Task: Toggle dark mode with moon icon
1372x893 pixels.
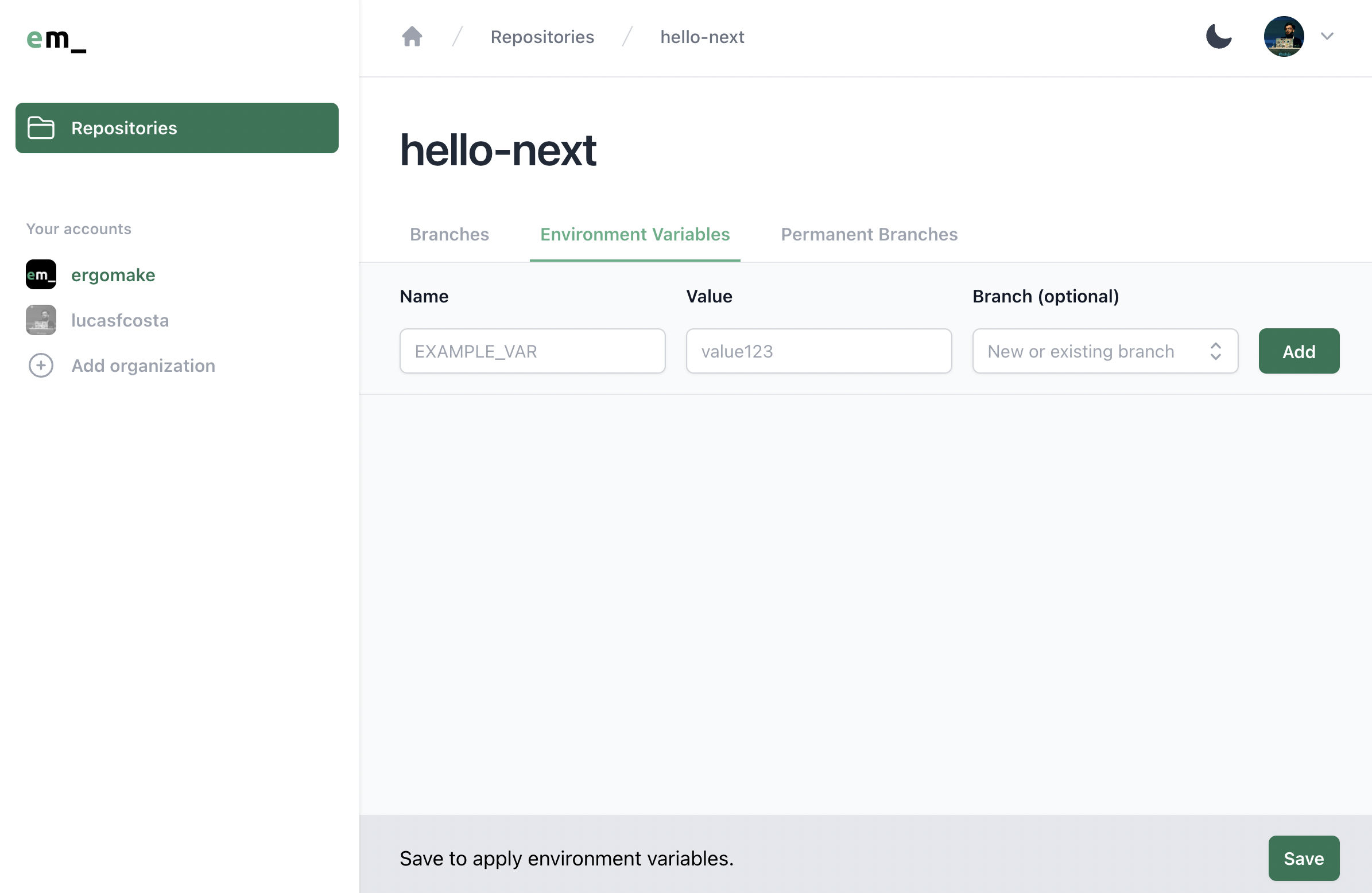Action: (x=1219, y=37)
